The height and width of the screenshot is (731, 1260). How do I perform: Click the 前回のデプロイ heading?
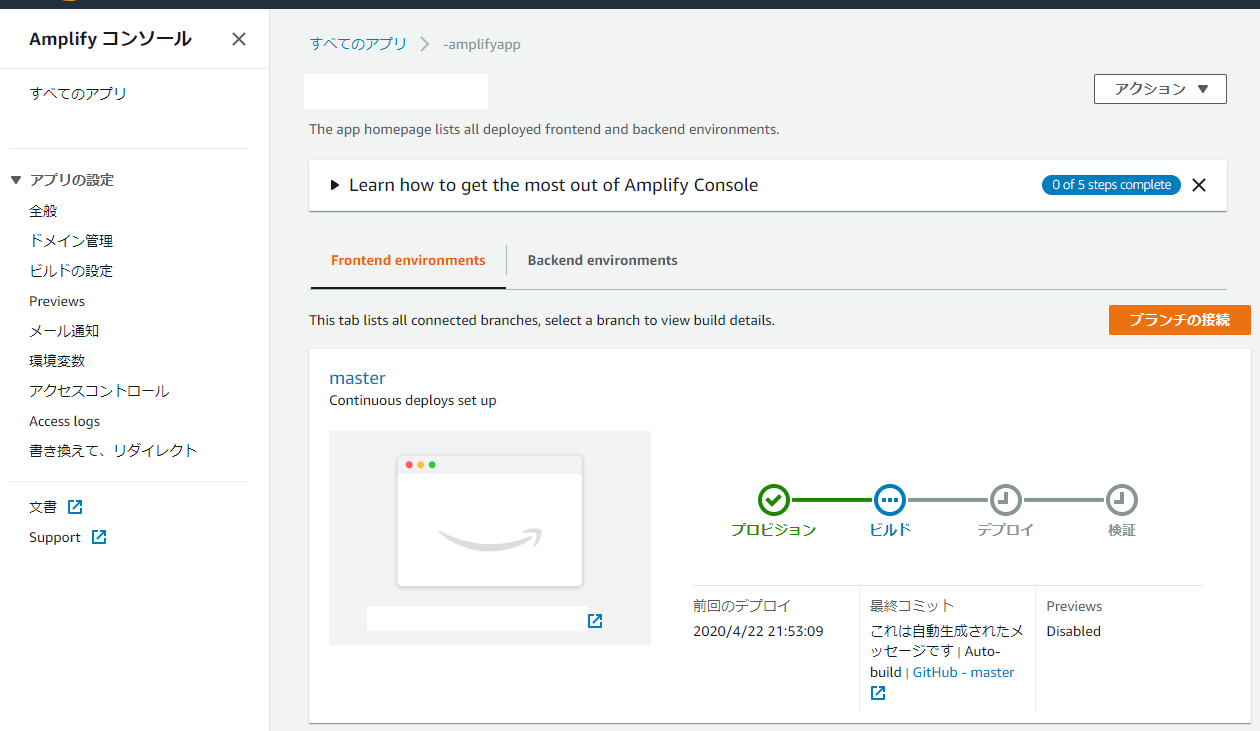[x=742, y=606]
